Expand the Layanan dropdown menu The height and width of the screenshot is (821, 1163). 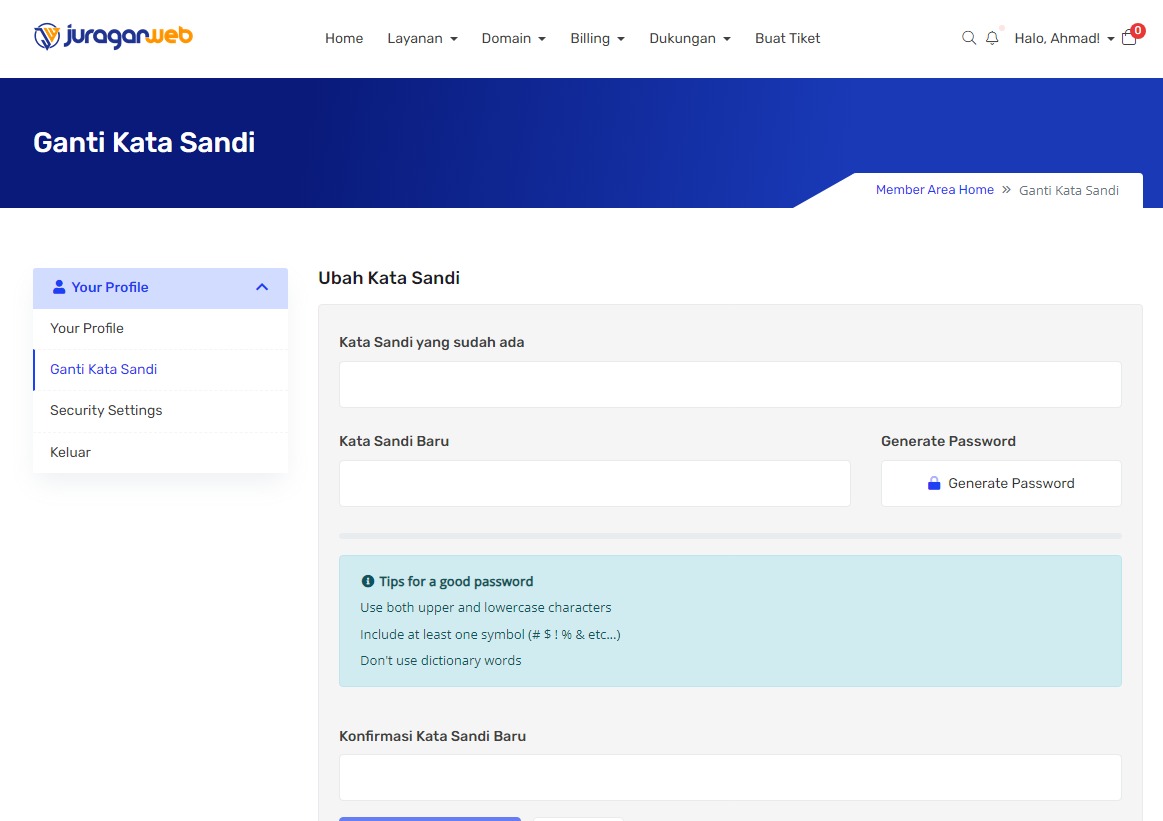pyautogui.click(x=422, y=38)
